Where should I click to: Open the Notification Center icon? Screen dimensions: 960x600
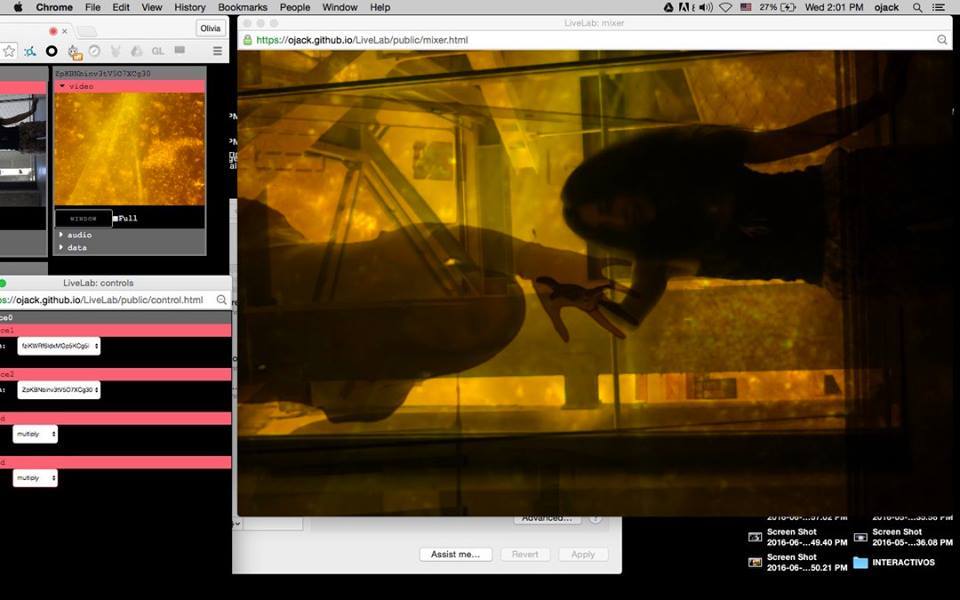(944, 7)
